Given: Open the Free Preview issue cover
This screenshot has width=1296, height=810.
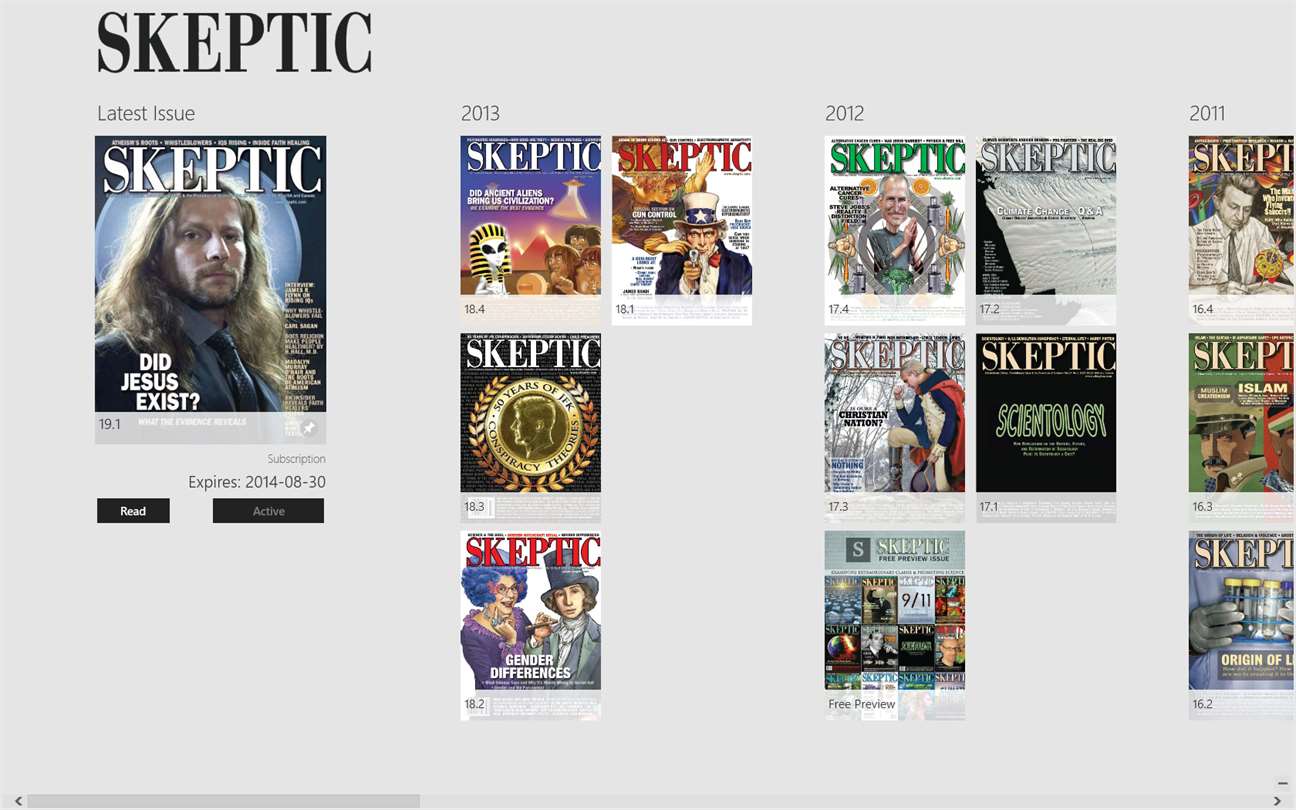Looking at the screenshot, I should point(895,625).
